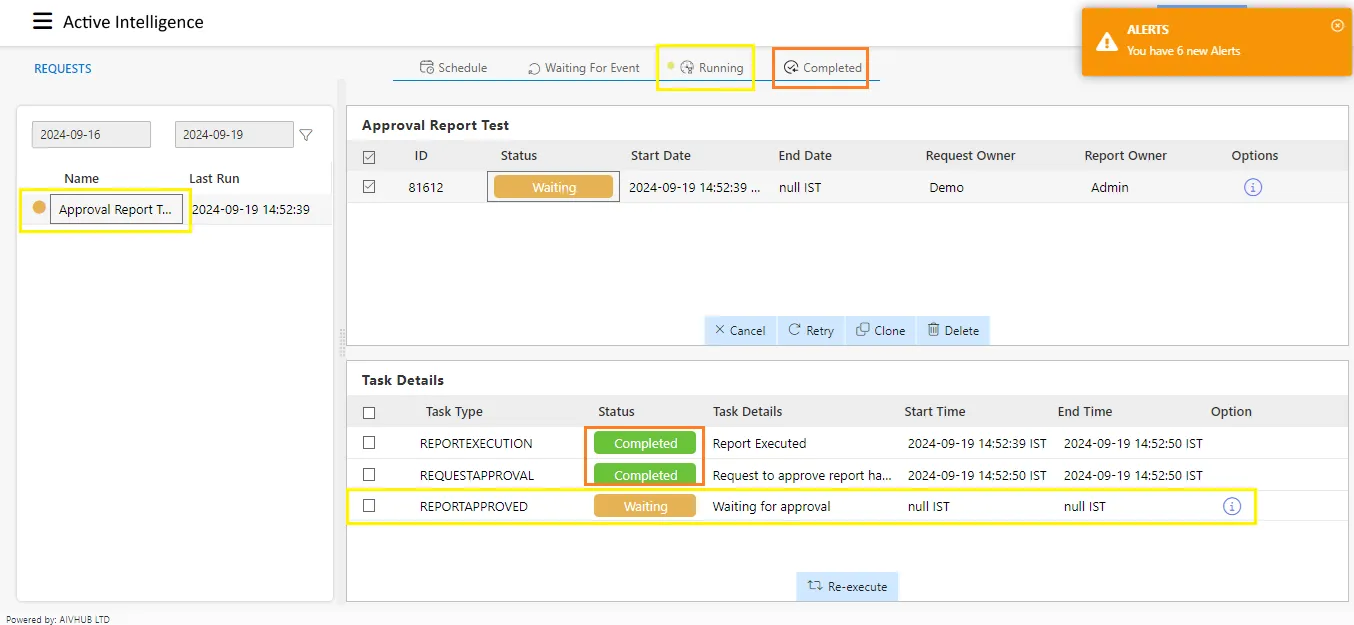This screenshot has width=1354, height=625.
Task: Click the 'Report Executed' task detail
Action: click(759, 443)
